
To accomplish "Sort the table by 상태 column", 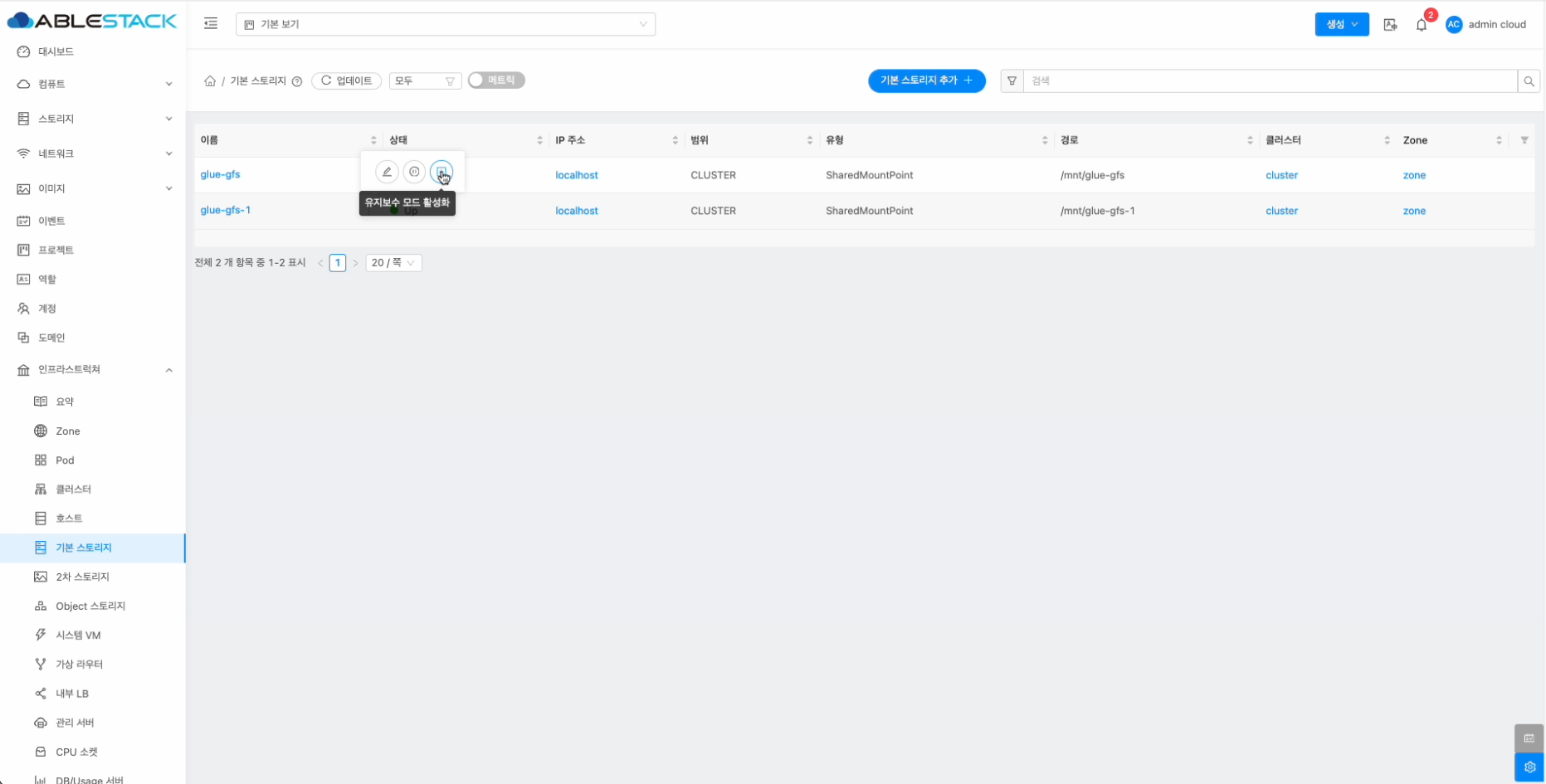I will coord(539,140).
